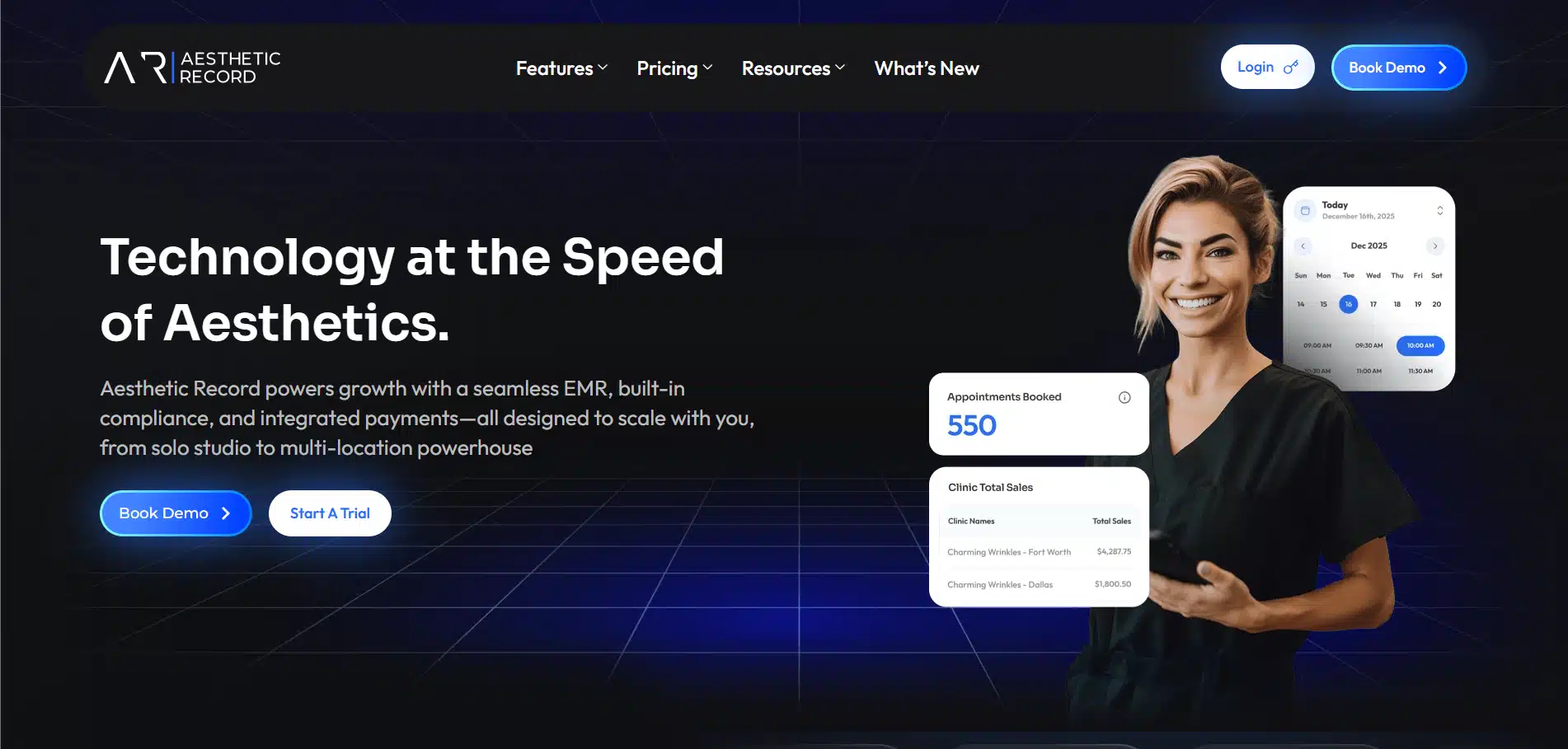Viewport: 1568px width, 749px height.
Task: Go to previous month in Dec 2025 calendar
Action: click(1303, 246)
